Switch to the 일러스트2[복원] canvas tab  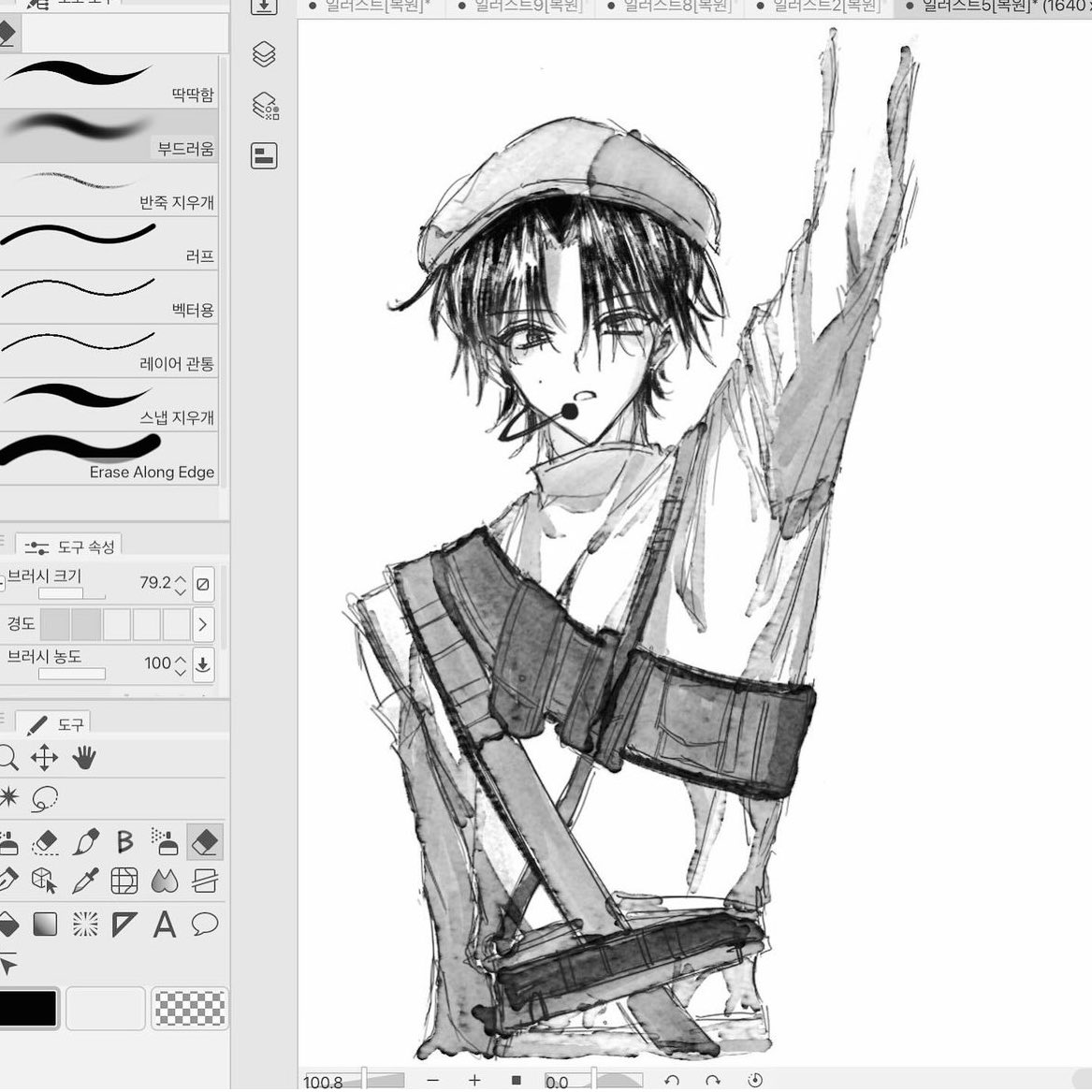pos(820,7)
